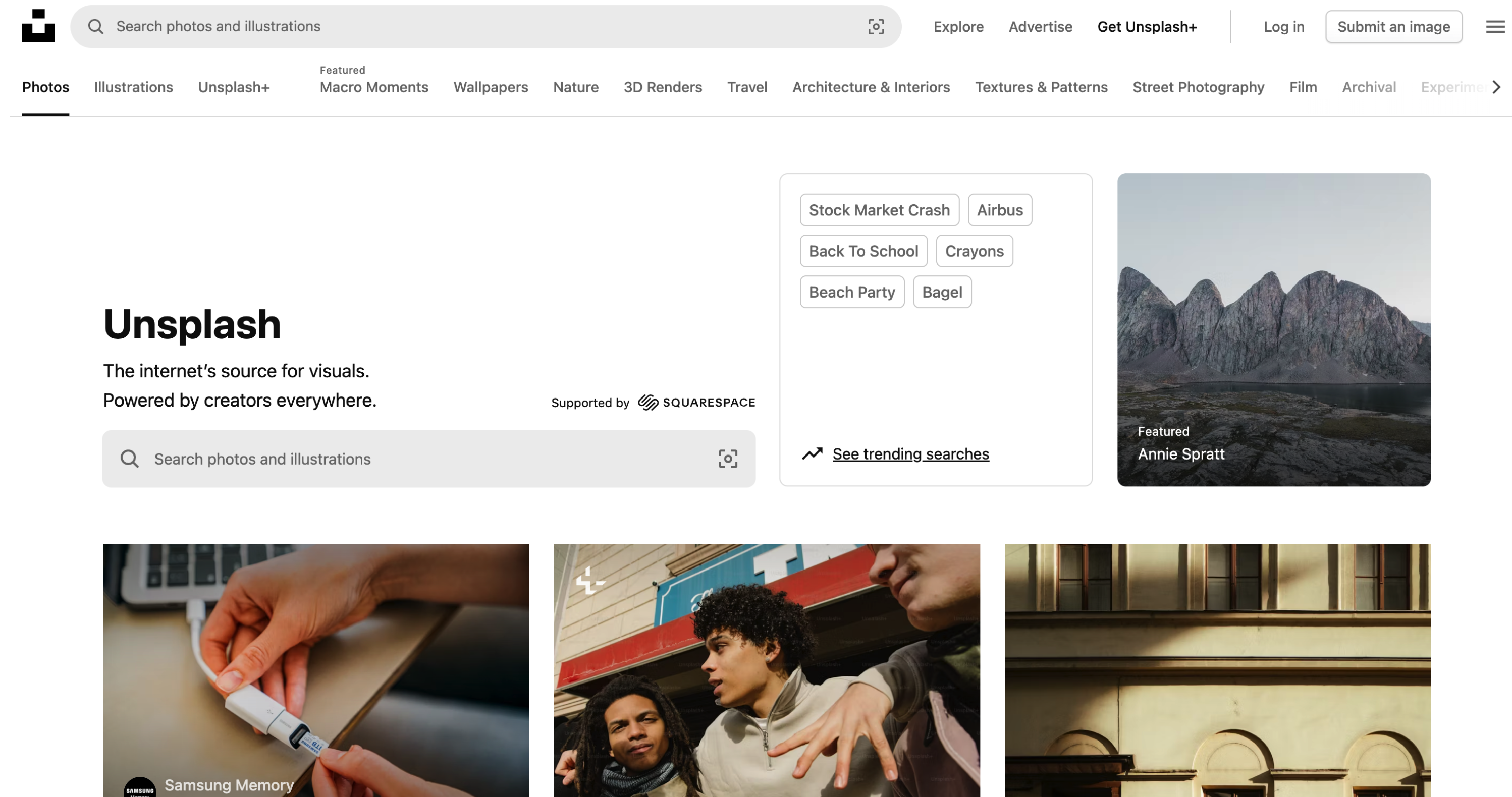Switch to the Illustrations tab
This screenshot has height=797, width=1512.
pos(133,87)
